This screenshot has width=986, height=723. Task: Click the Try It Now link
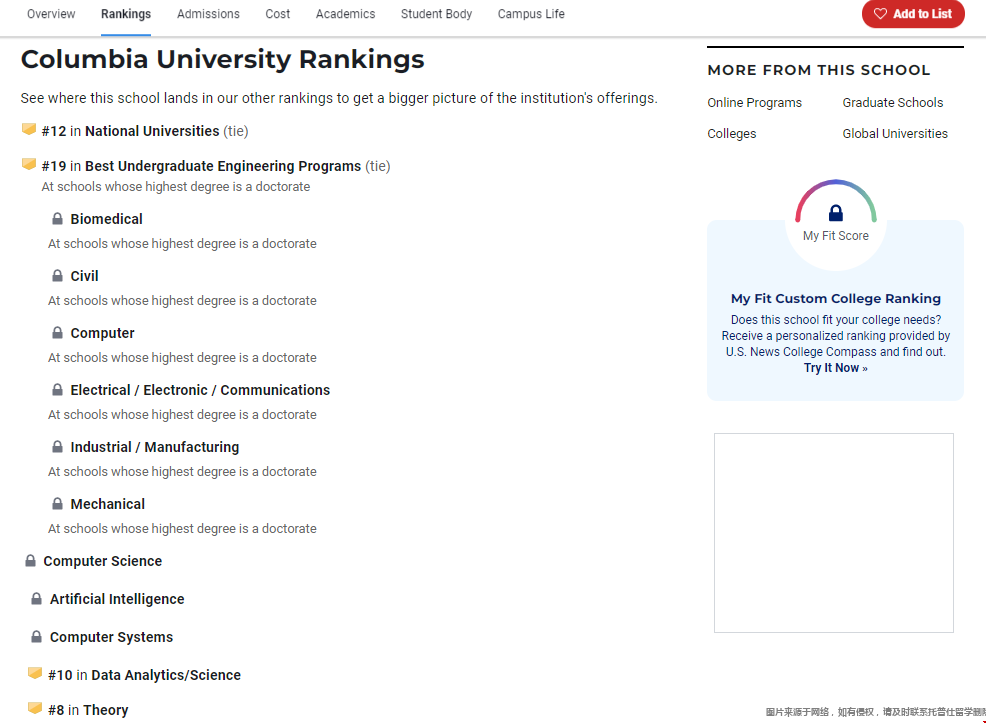pos(836,368)
